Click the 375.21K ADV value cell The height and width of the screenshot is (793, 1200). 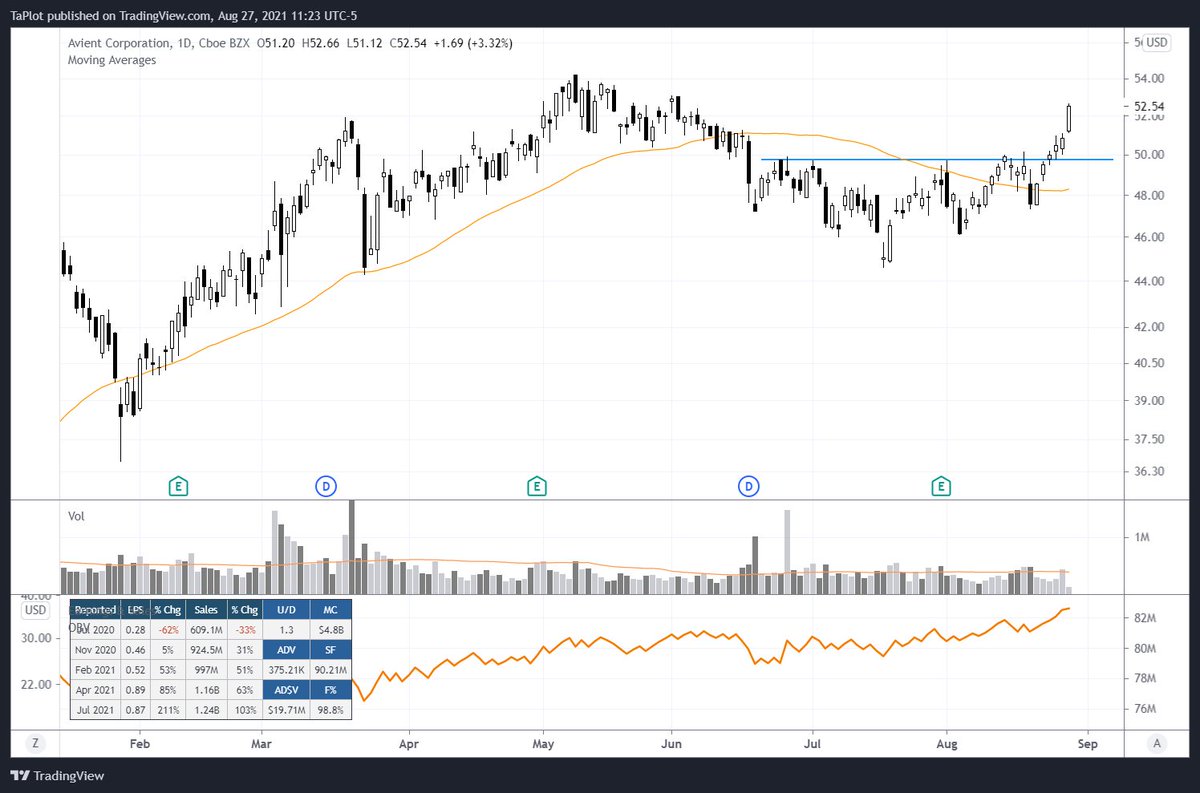pos(285,670)
